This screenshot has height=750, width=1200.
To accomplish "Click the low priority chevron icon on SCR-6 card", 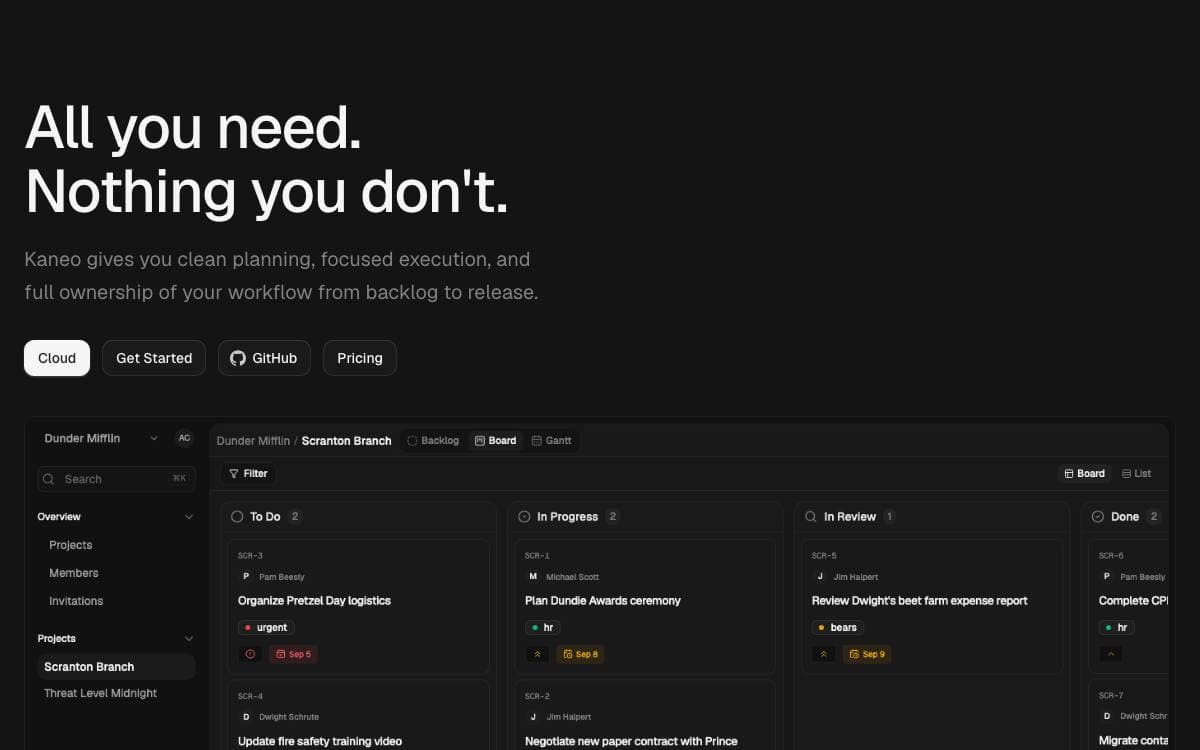I will pyautogui.click(x=1111, y=654).
